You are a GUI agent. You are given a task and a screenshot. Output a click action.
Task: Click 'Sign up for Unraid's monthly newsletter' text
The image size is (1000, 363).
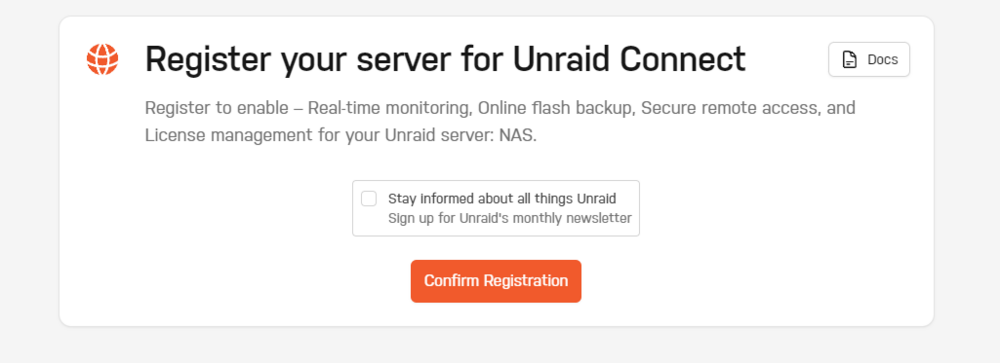pyautogui.click(x=510, y=218)
